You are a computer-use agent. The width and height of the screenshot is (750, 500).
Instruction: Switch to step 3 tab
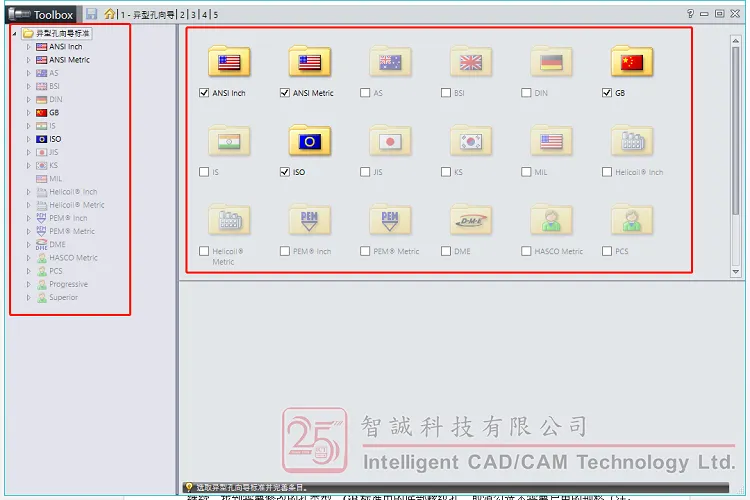pos(193,15)
